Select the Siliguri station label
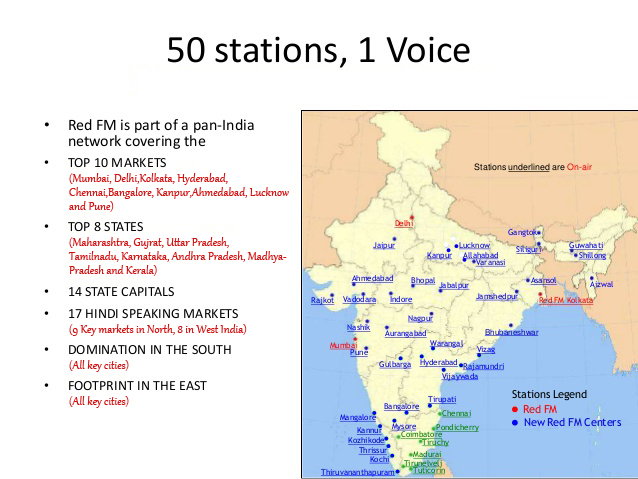638x479 pixels. coord(529,249)
